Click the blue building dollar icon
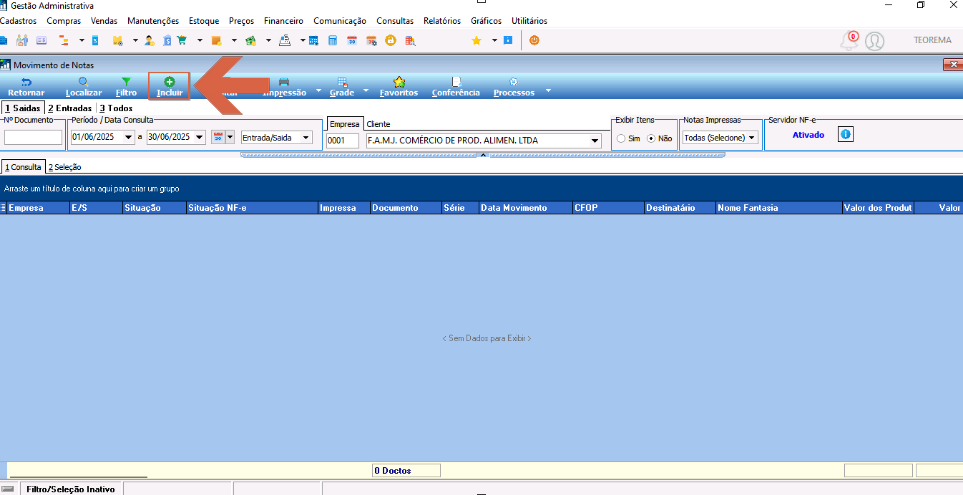Image resolution: width=963 pixels, height=495 pixels. 167,41
